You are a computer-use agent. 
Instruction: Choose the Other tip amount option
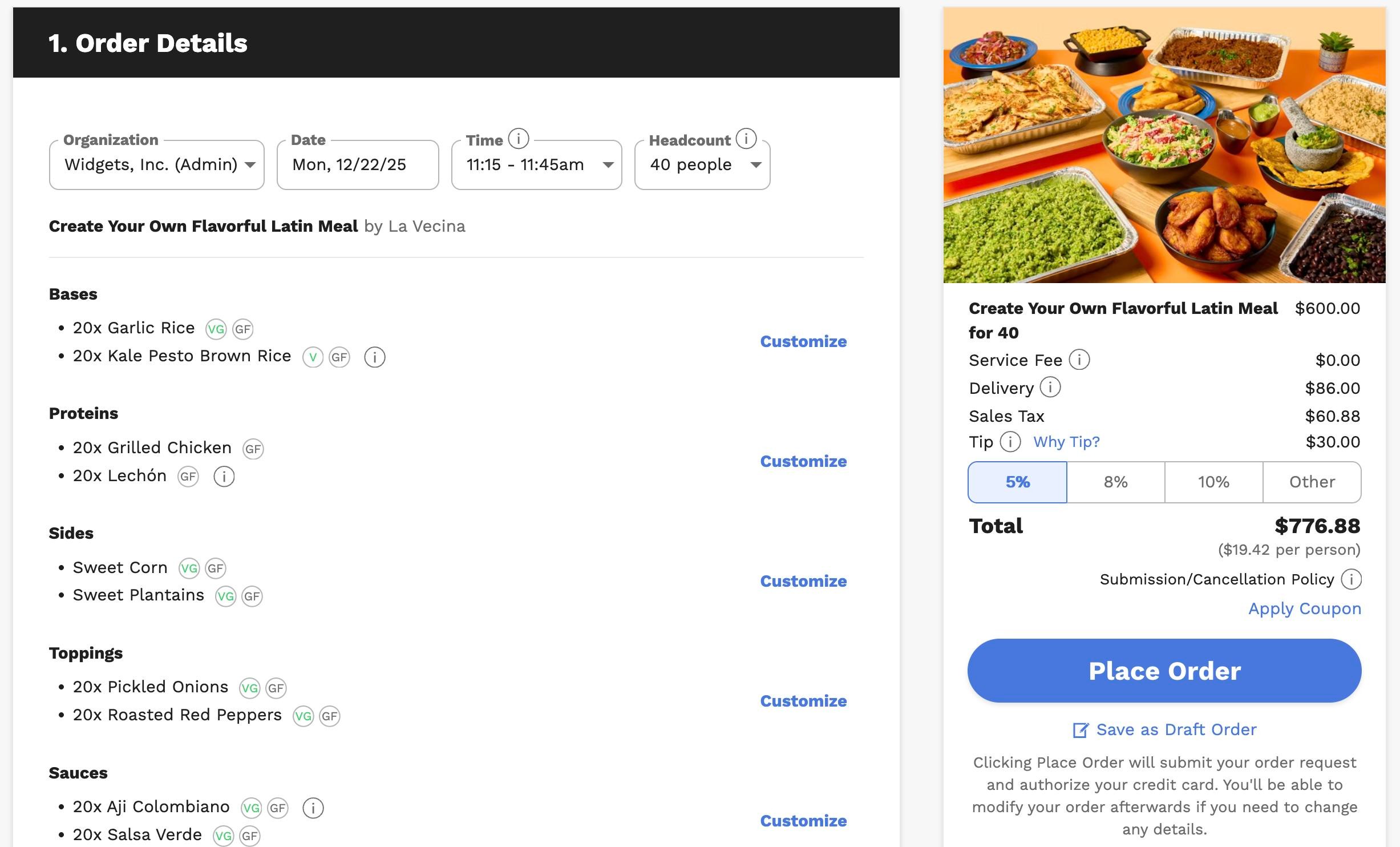(x=1312, y=482)
